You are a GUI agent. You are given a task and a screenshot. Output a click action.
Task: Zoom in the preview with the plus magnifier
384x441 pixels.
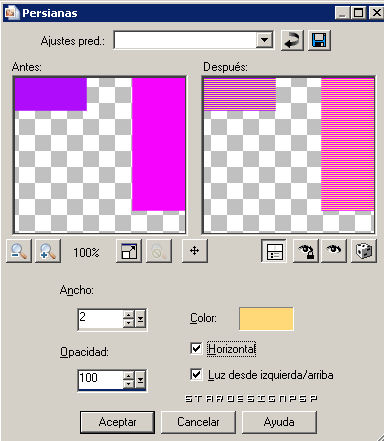48,251
